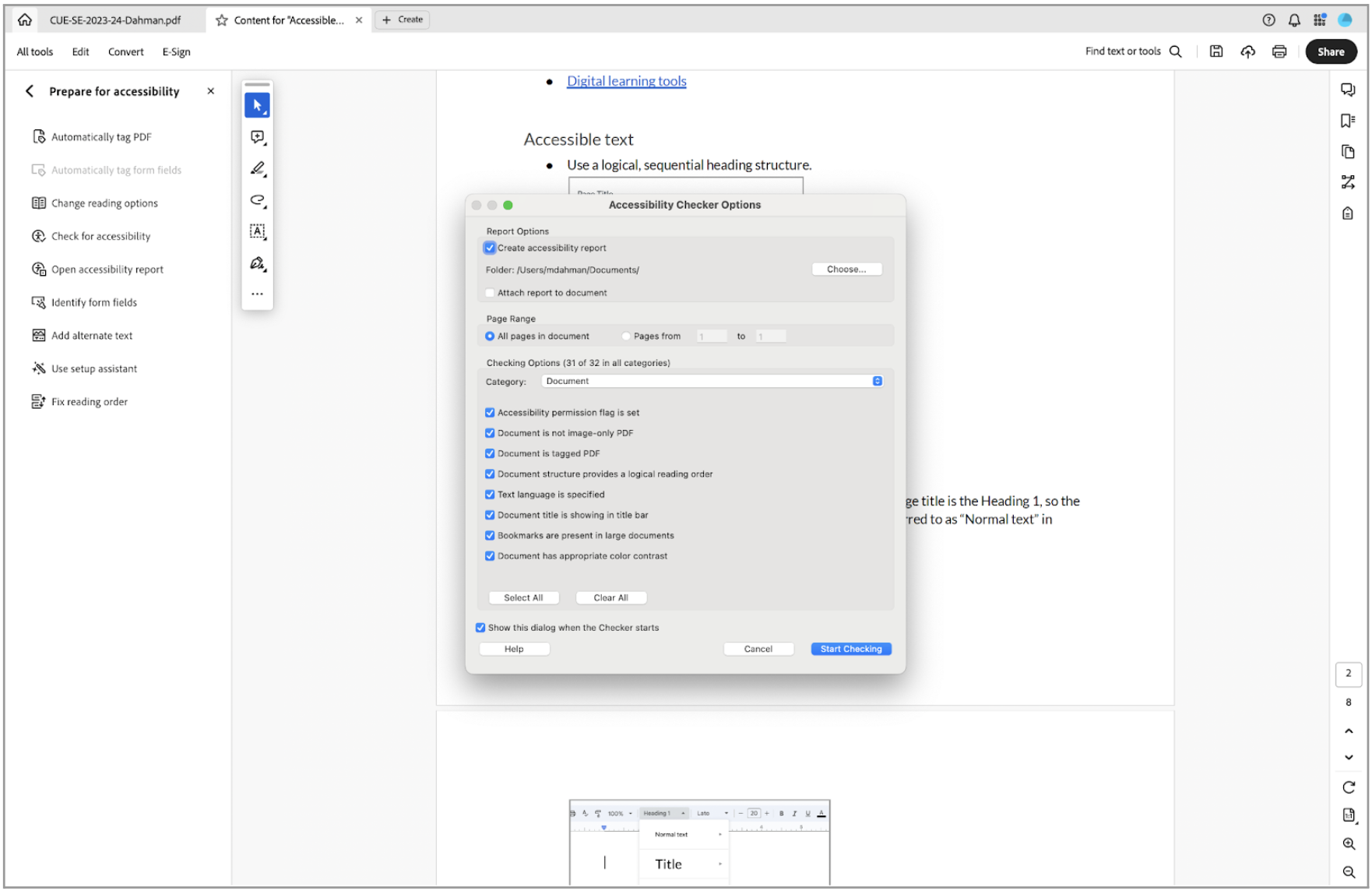Viewport: 1372px width, 891px height.
Task: Open the Bookmarks panel
Action: tap(1348, 120)
